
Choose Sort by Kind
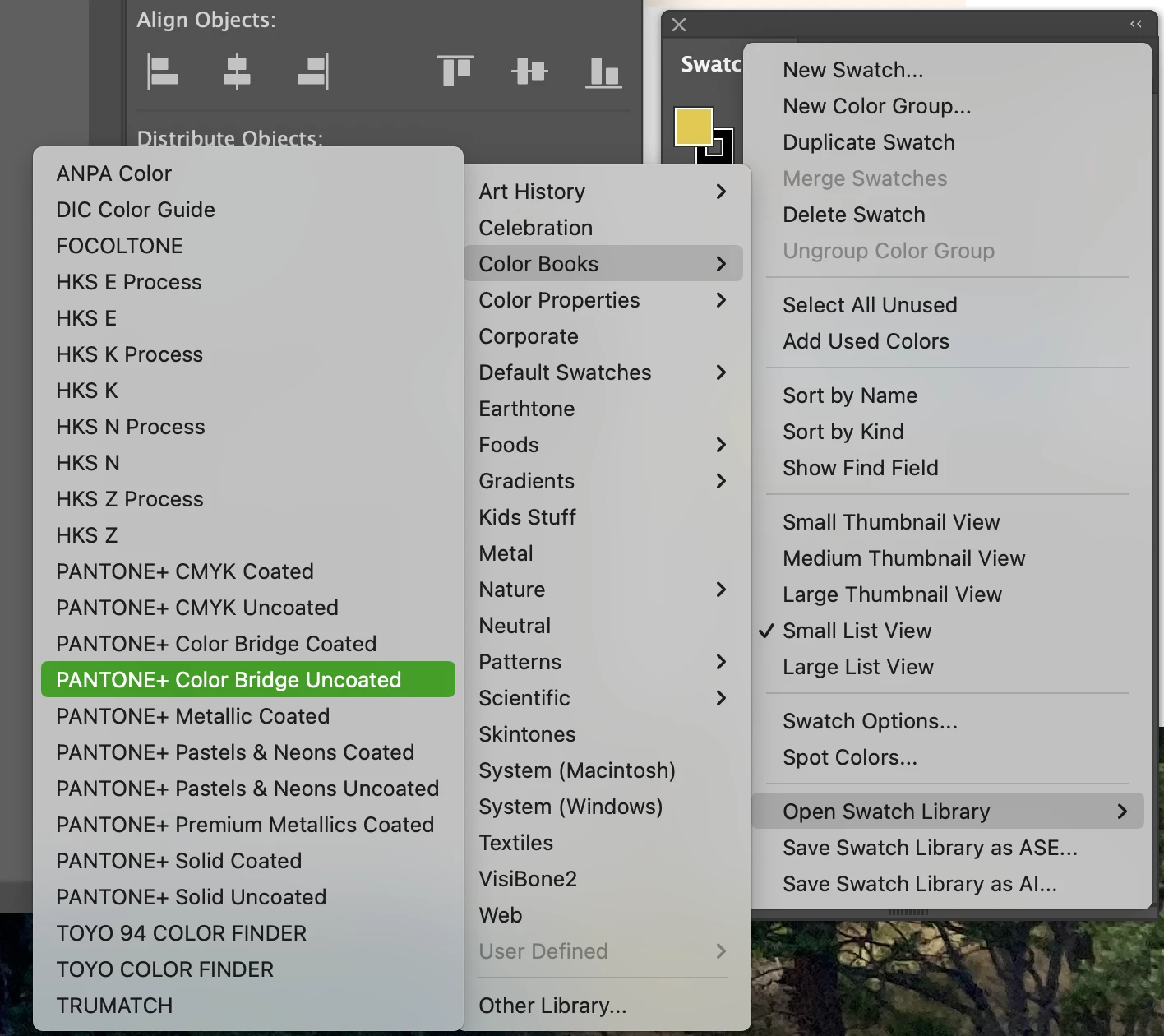pyautogui.click(x=948, y=432)
